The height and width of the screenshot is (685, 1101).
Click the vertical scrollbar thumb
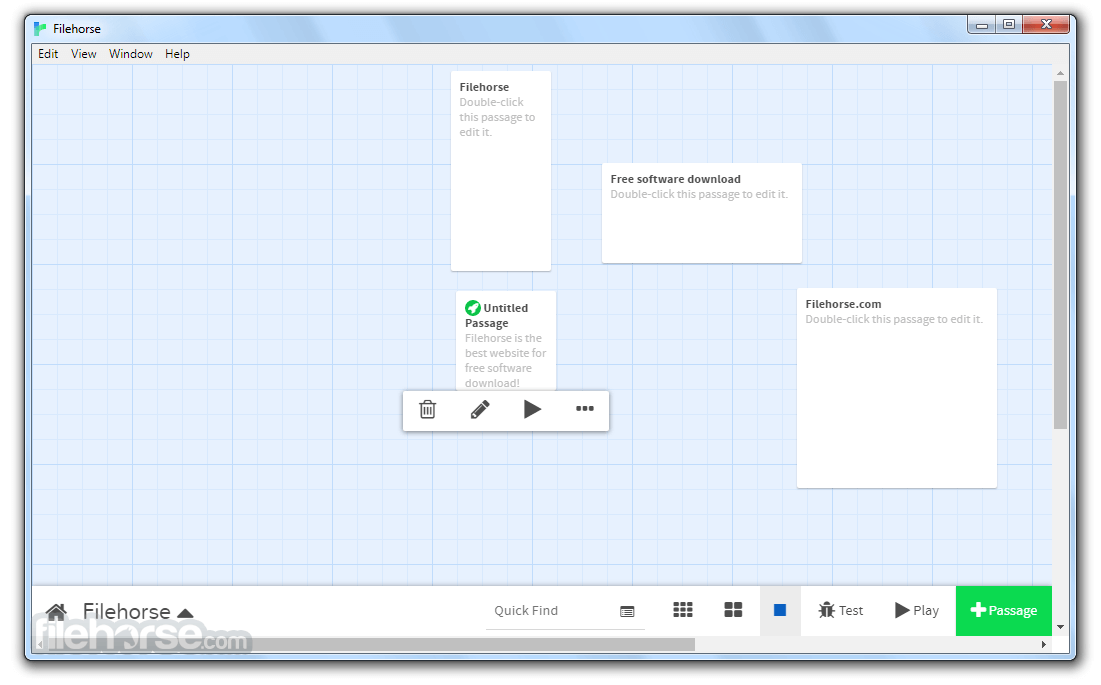(1060, 254)
